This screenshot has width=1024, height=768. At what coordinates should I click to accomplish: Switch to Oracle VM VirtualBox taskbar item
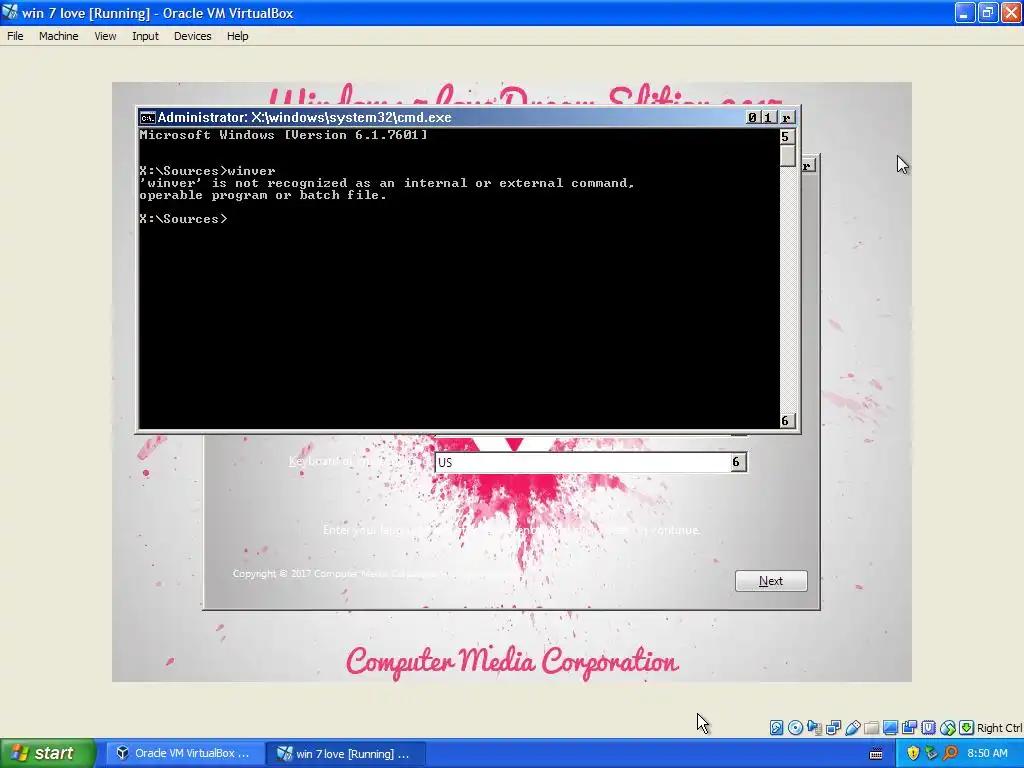(x=184, y=754)
